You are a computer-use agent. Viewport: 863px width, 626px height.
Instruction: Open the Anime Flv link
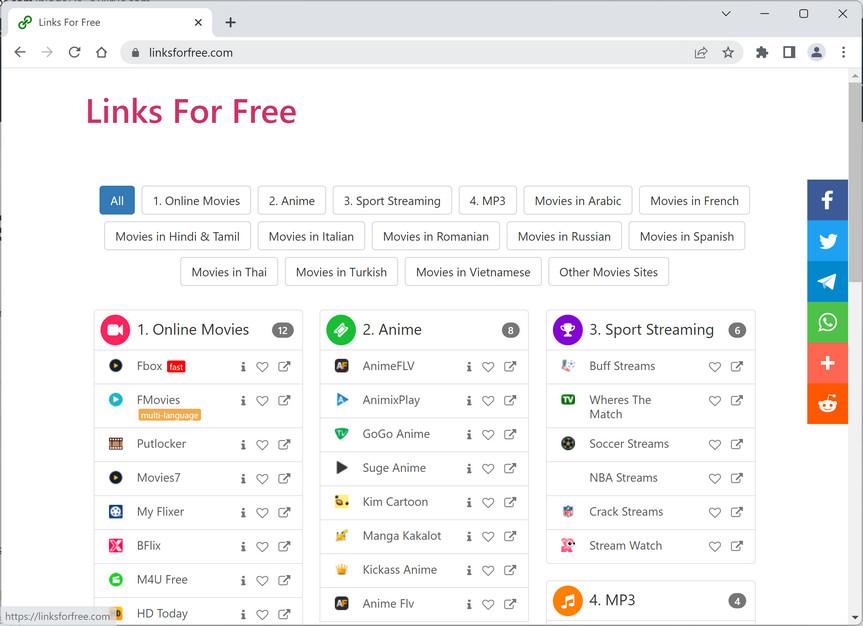tap(388, 603)
